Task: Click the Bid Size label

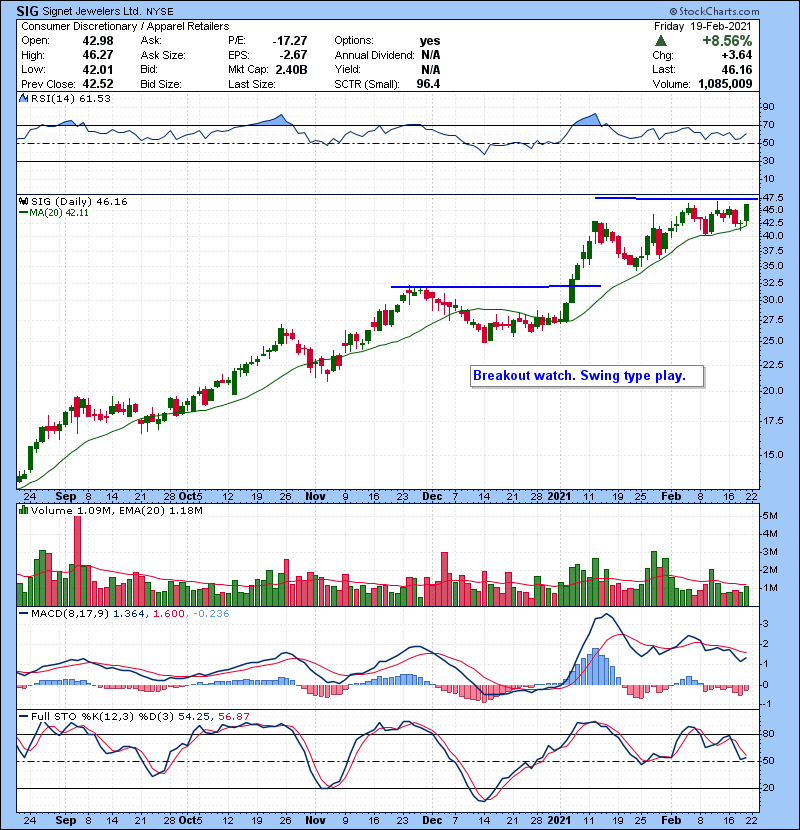Action: [x=161, y=84]
